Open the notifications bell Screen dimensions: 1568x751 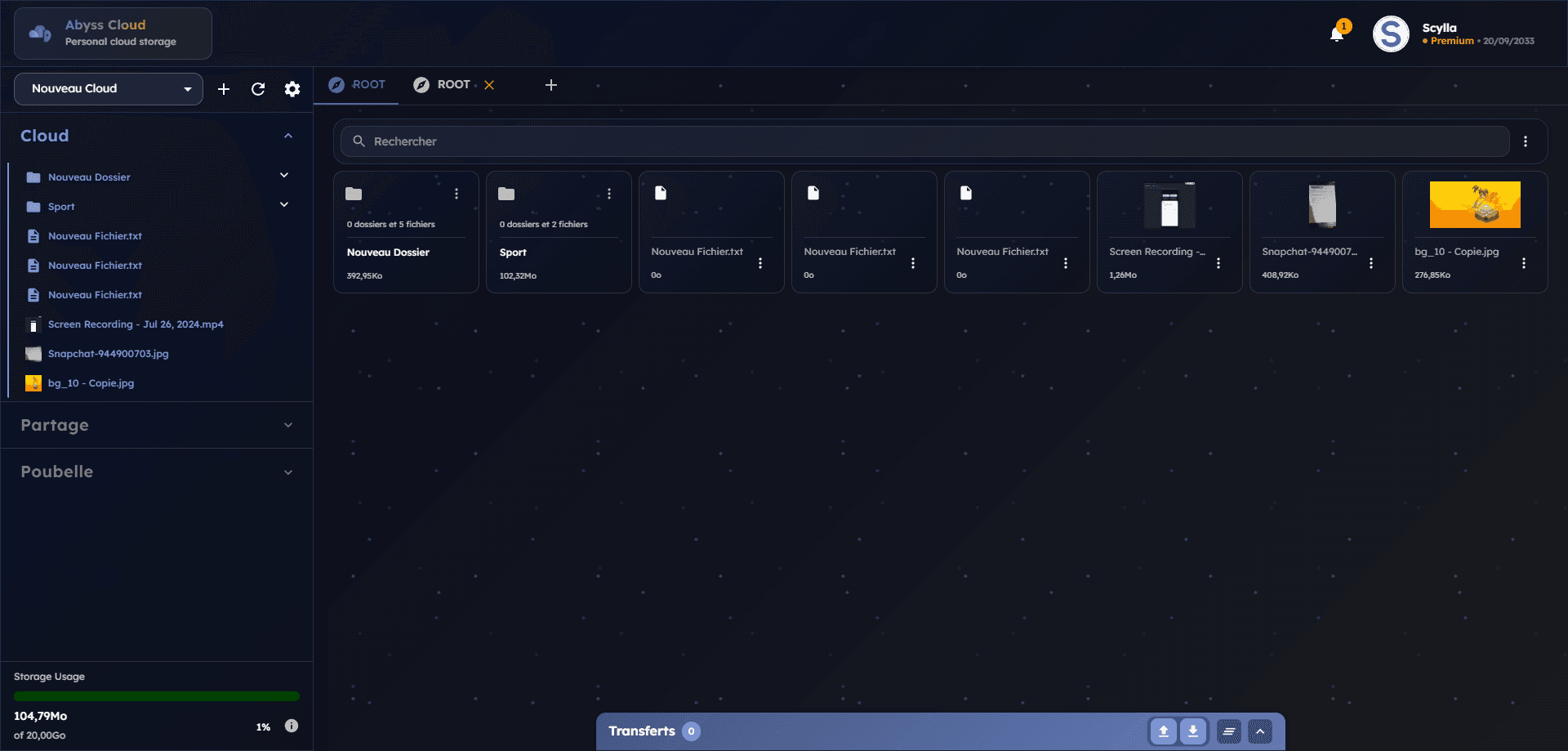click(1337, 34)
